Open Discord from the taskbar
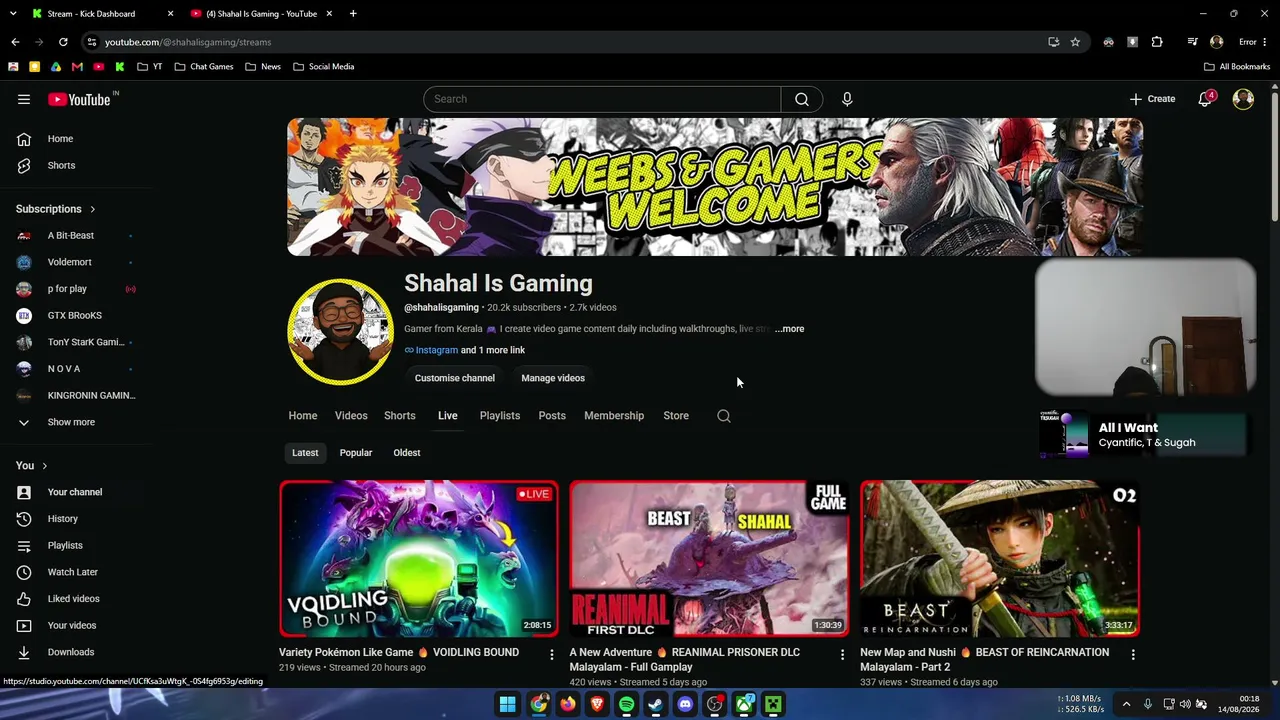 point(685,704)
